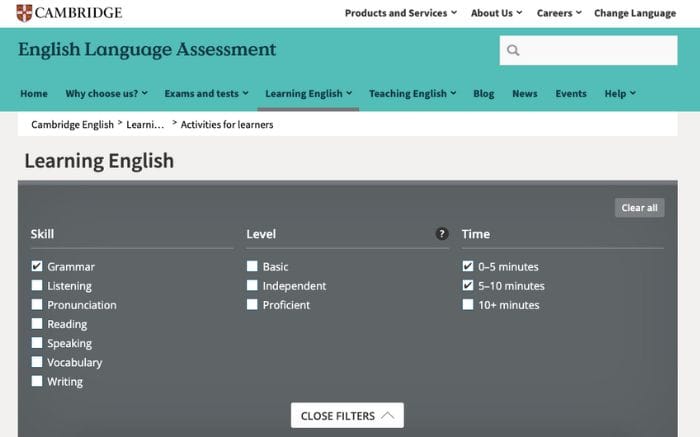Uncheck the 5–10 minutes checkbox

468,286
